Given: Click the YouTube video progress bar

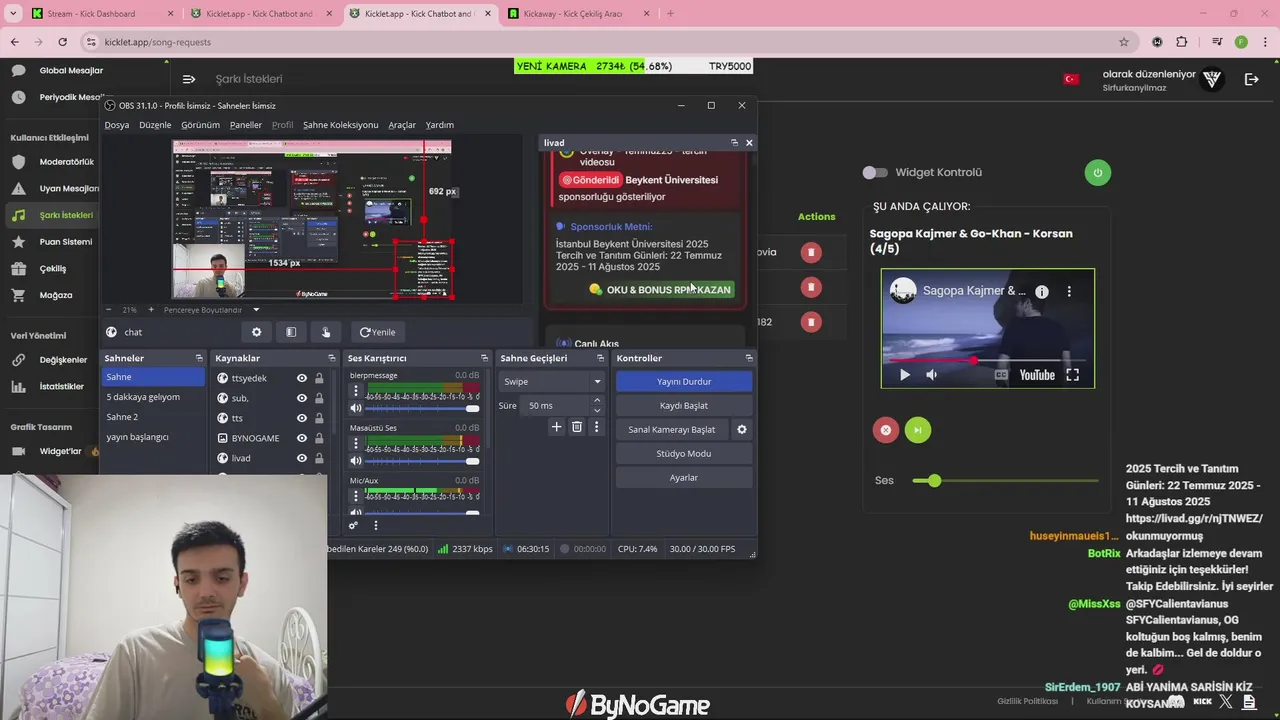Looking at the screenshot, I should pyautogui.click(x=988, y=360).
